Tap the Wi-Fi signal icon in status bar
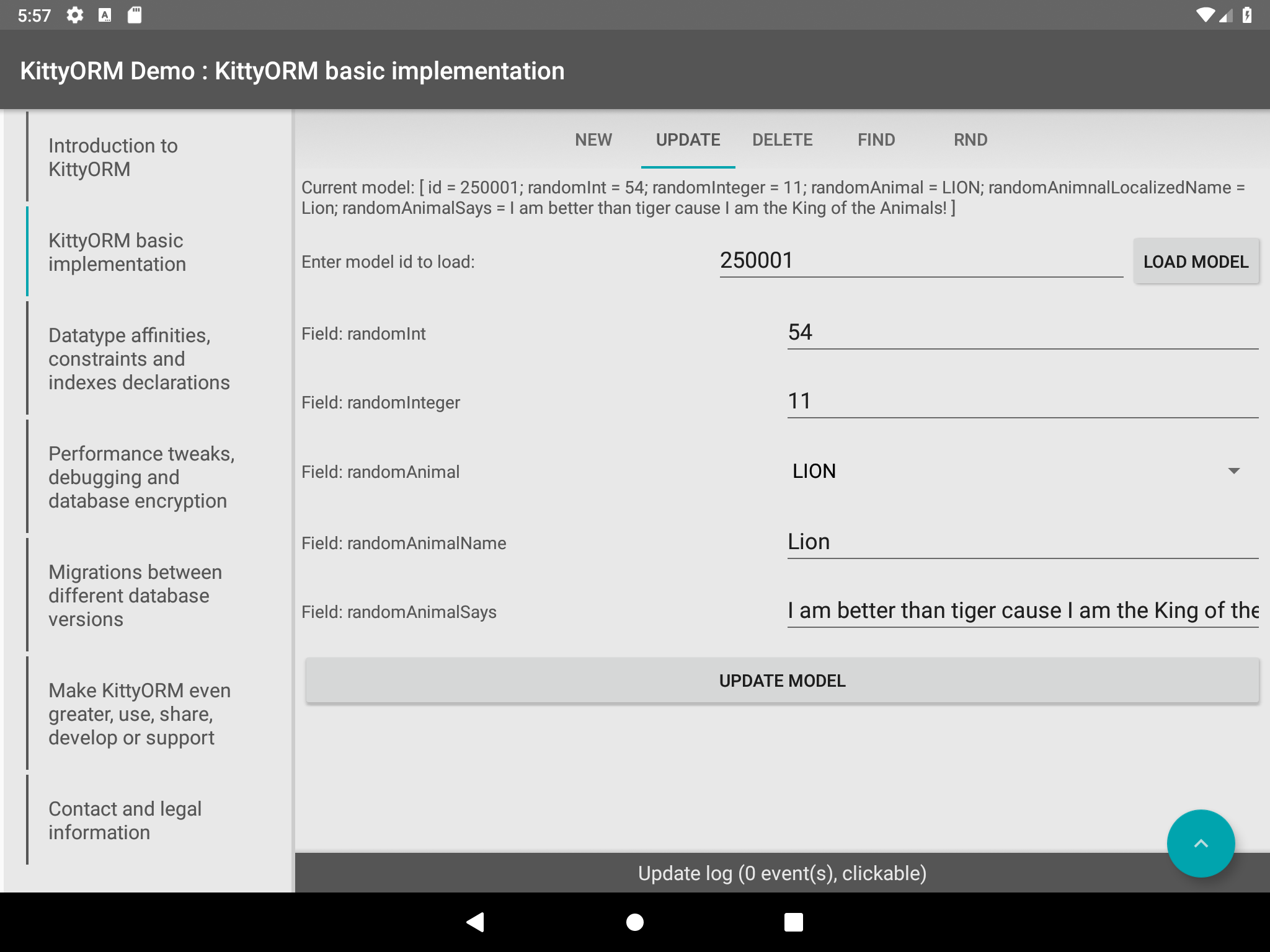1270x952 pixels. pos(1206,15)
